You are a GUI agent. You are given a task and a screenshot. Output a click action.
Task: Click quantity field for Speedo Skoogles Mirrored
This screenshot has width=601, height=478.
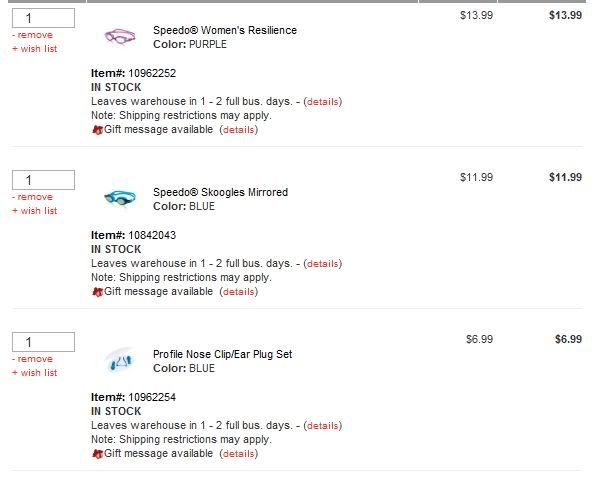(43, 180)
